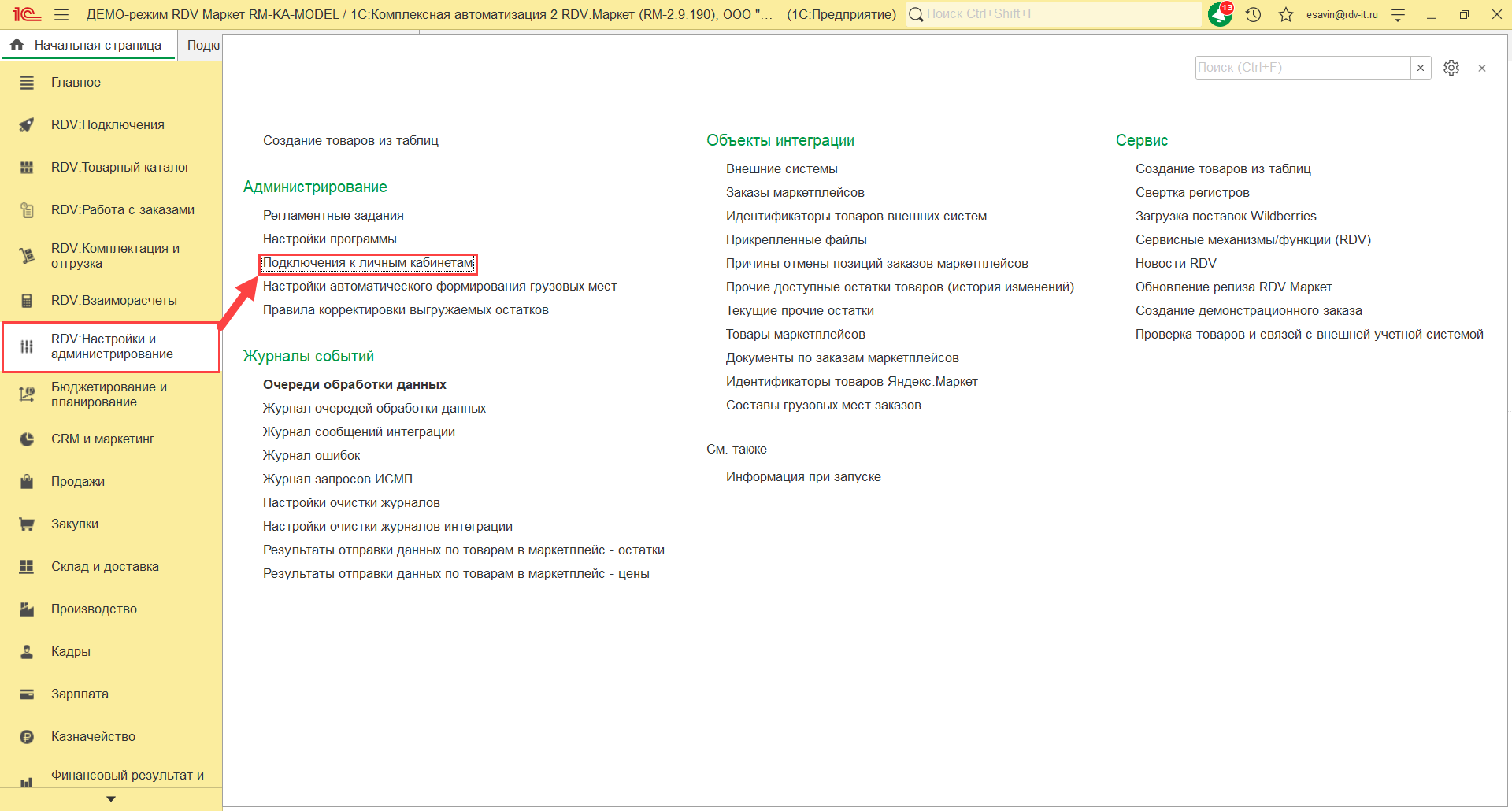Open Заказы маркетплейсов link

[x=795, y=193]
